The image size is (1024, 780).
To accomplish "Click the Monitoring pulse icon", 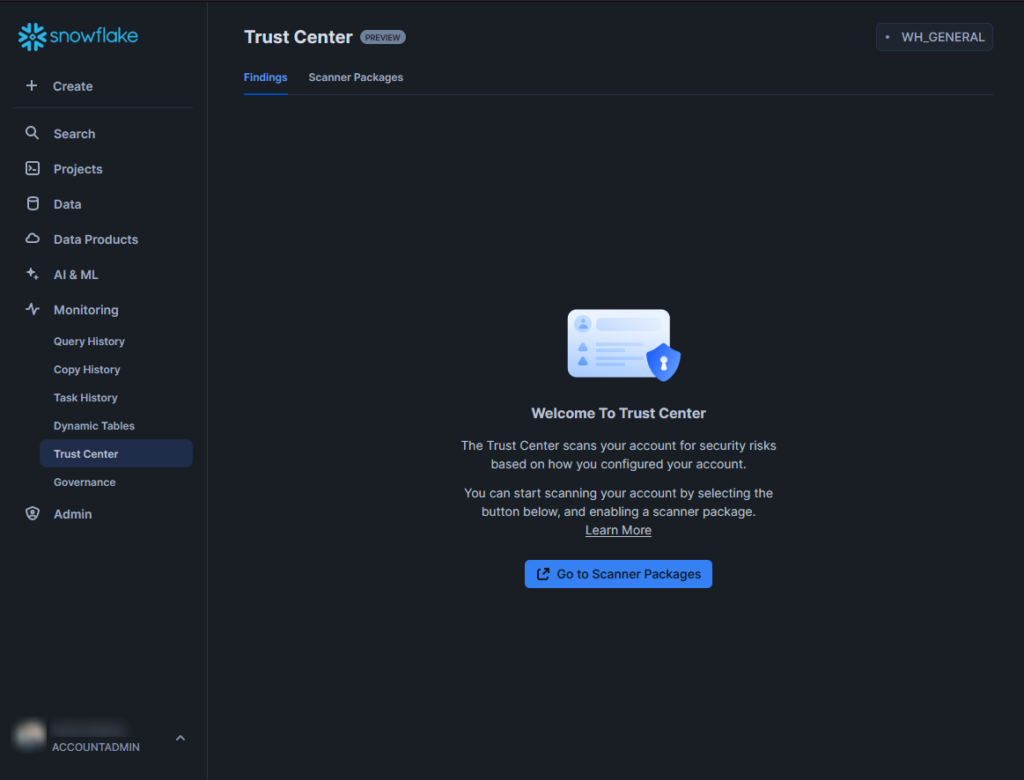I will [31, 309].
